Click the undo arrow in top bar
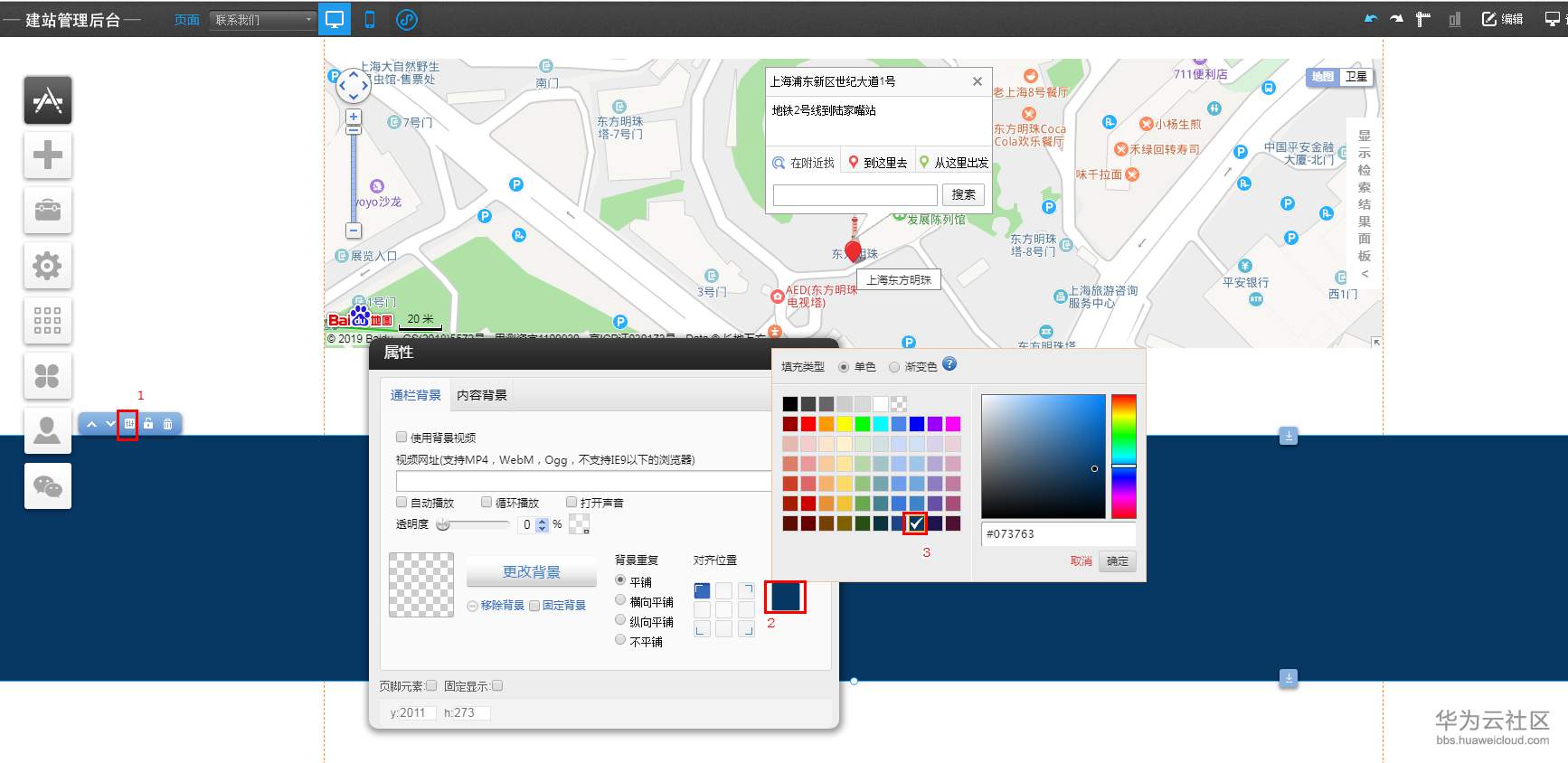Viewport: 1568px width, 763px height. (x=1371, y=19)
